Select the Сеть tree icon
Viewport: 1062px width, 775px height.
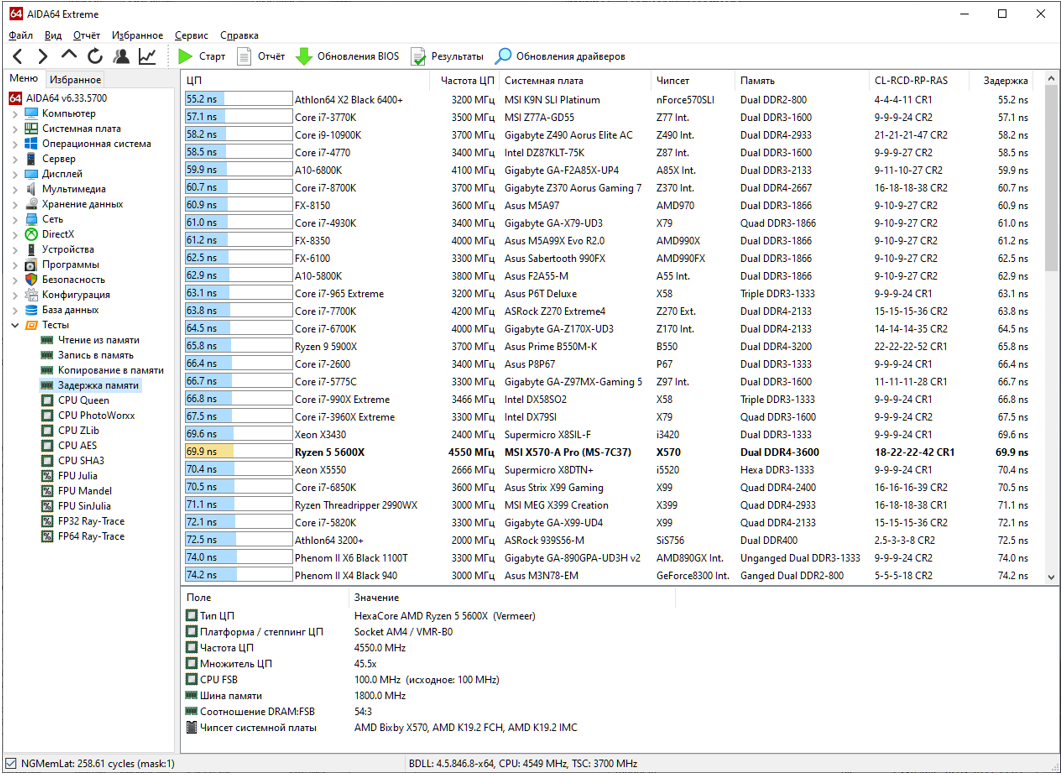click(31, 219)
